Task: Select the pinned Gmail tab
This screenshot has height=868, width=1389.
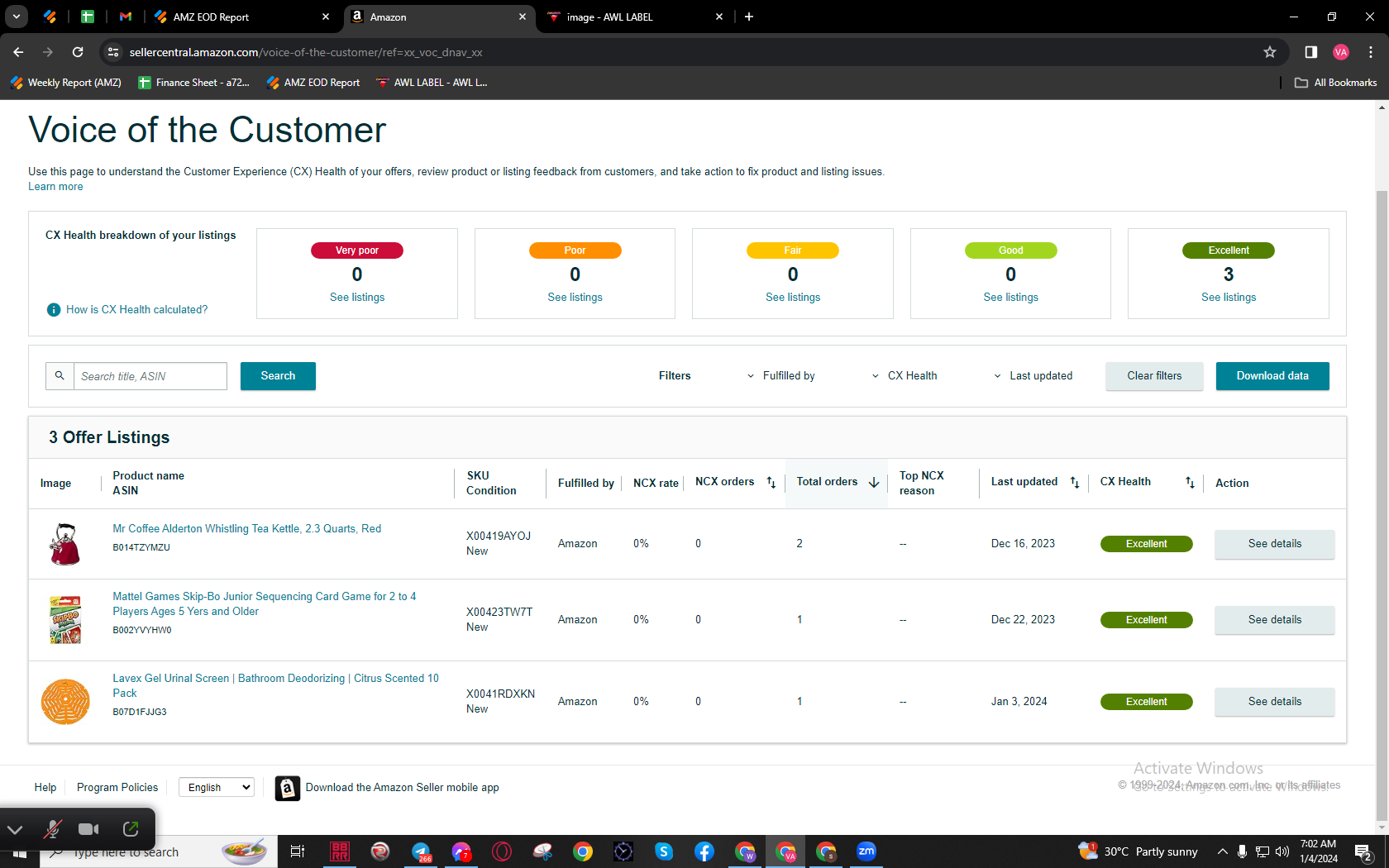Action: click(x=126, y=17)
